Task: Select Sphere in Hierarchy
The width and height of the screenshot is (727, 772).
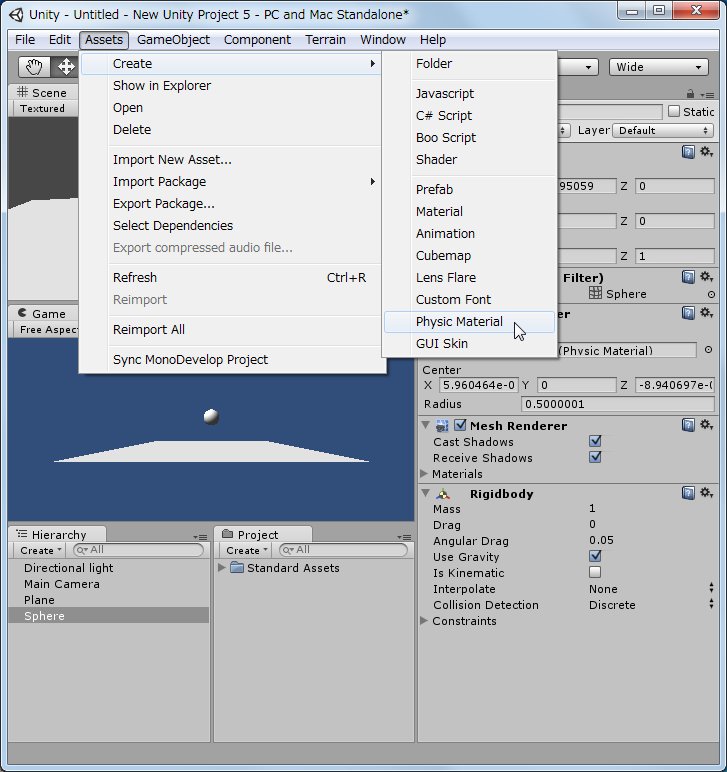Action: coord(109,616)
